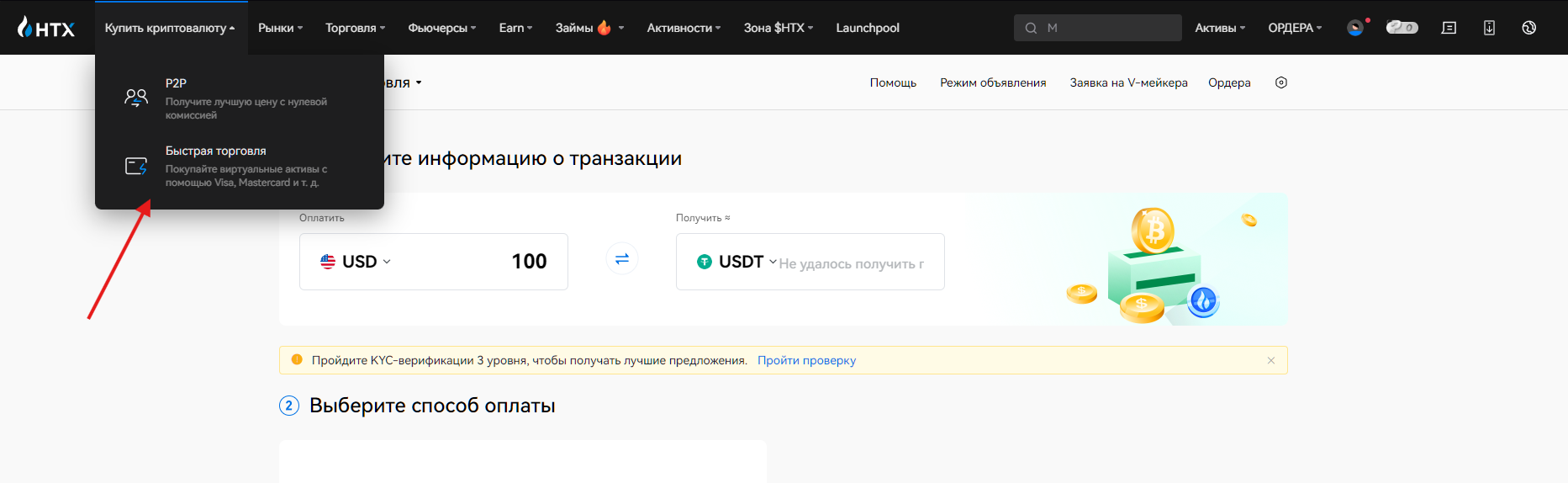Click the HTX logo
Viewport: 1568px width, 483px height.
[46, 28]
